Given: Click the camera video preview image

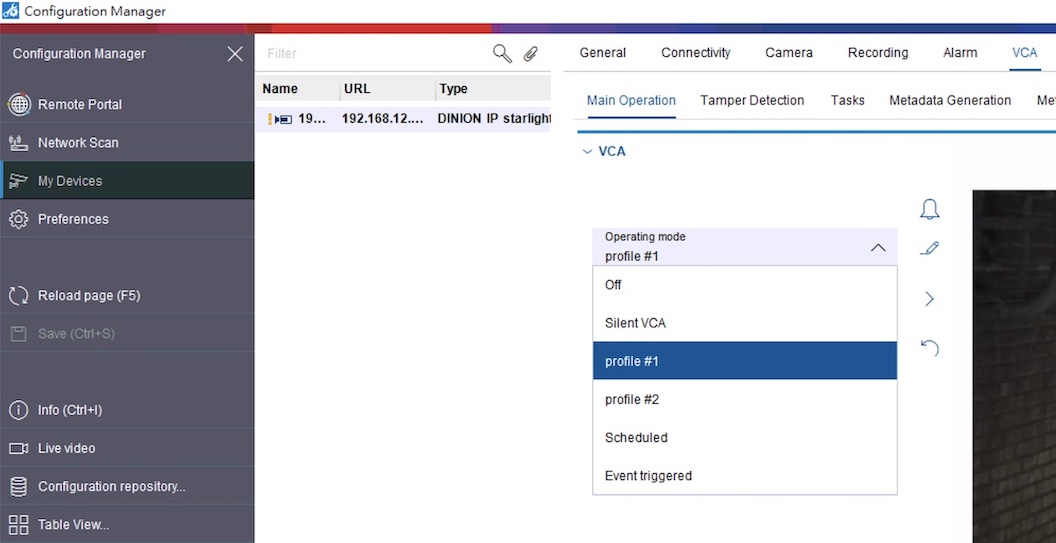Looking at the screenshot, I should coord(1014,366).
